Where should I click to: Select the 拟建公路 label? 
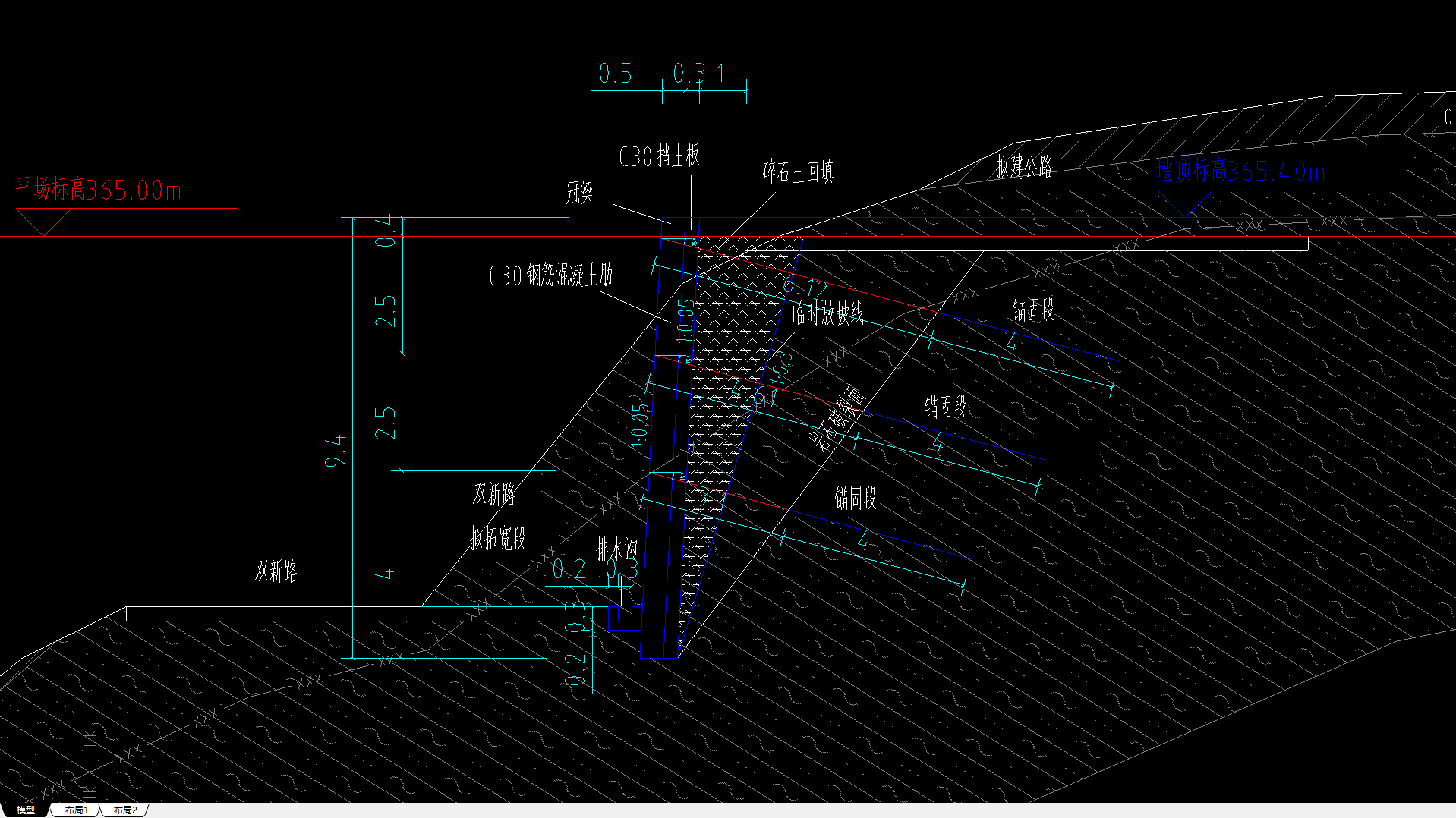point(1024,167)
